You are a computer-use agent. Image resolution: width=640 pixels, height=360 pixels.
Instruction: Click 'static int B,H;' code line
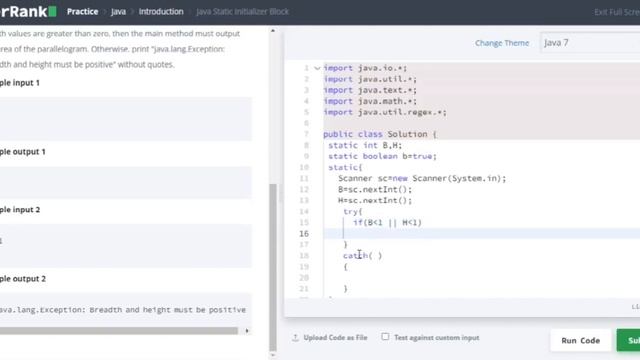click(365, 145)
